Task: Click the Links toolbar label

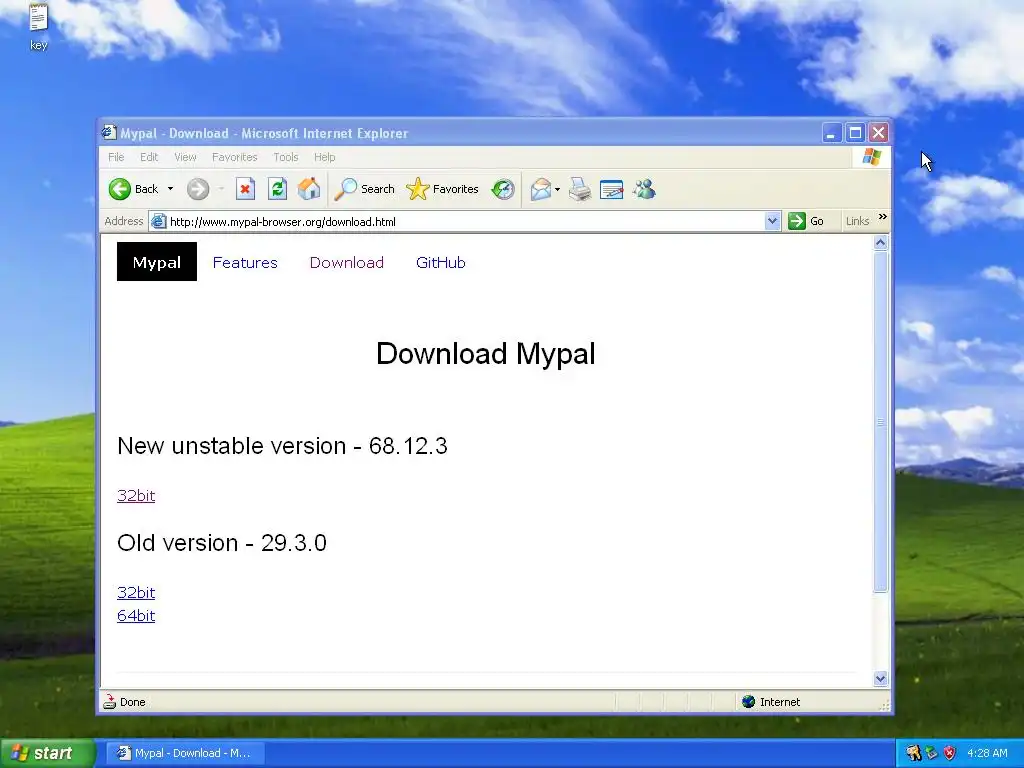Action: (x=857, y=221)
